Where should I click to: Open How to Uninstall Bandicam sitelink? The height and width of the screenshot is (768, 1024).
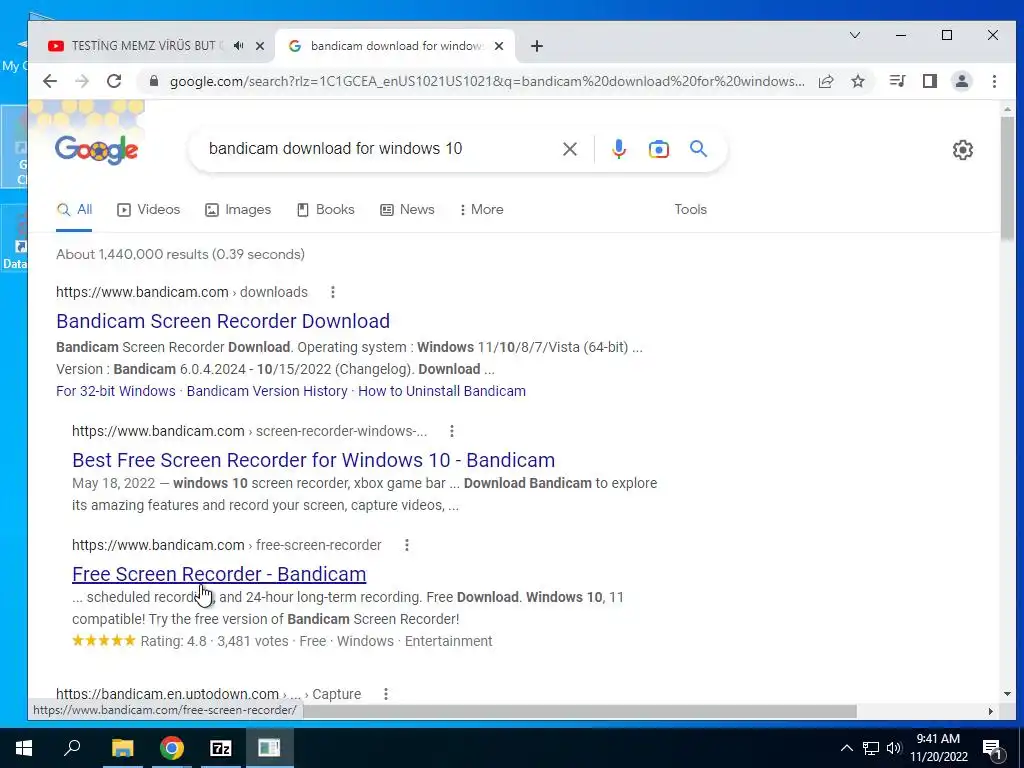pos(442,391)
